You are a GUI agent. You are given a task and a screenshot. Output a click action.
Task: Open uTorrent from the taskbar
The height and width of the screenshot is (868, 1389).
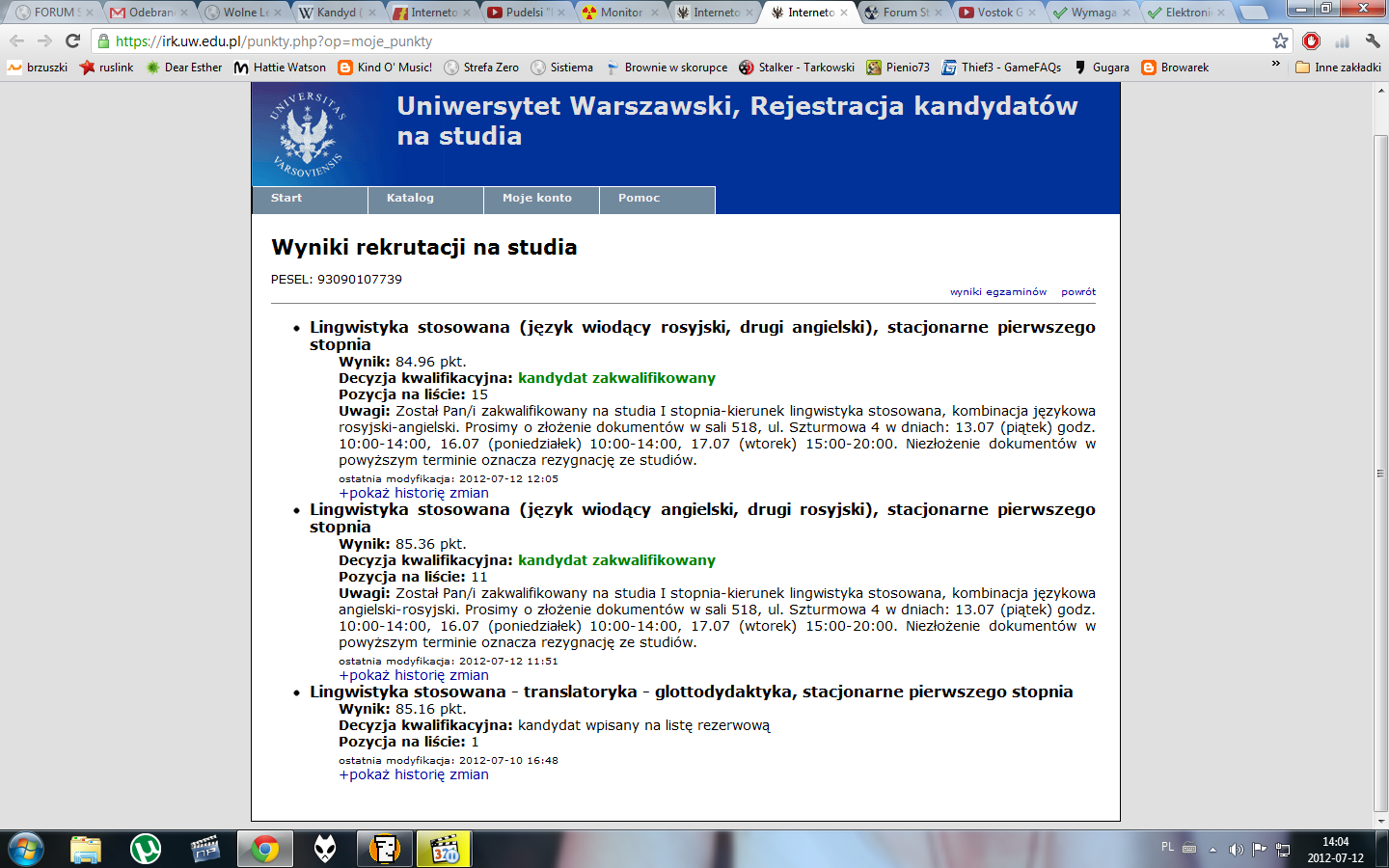point(146,849)
